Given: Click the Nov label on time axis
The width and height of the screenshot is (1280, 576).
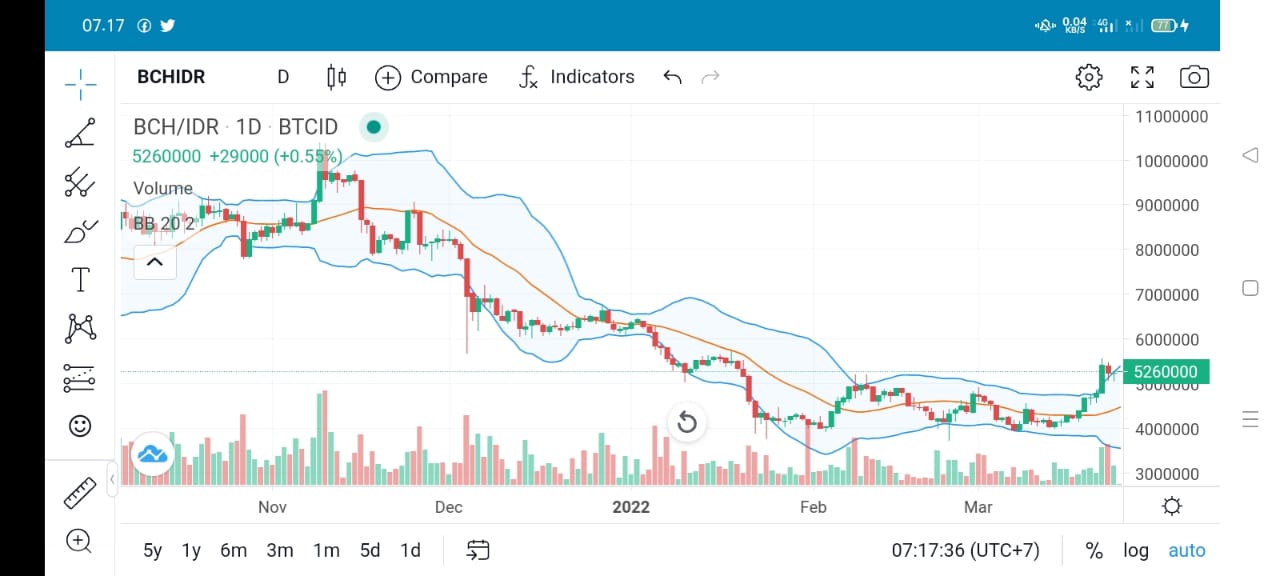Looking at the screenshot, I should coord(272,507).
